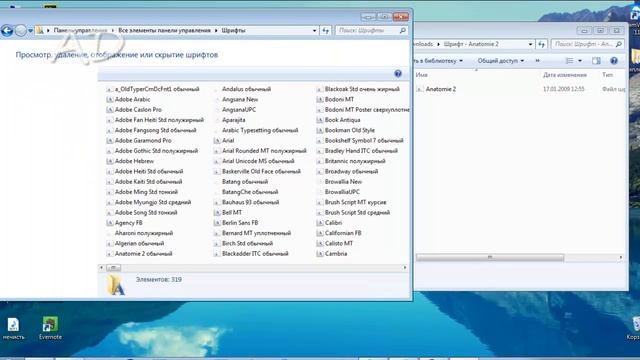This screenshot has width=640, height=360.
Task: Open address bar history dropdown in Fonts window
Action: pyautogui.click(x=314, y=31)
